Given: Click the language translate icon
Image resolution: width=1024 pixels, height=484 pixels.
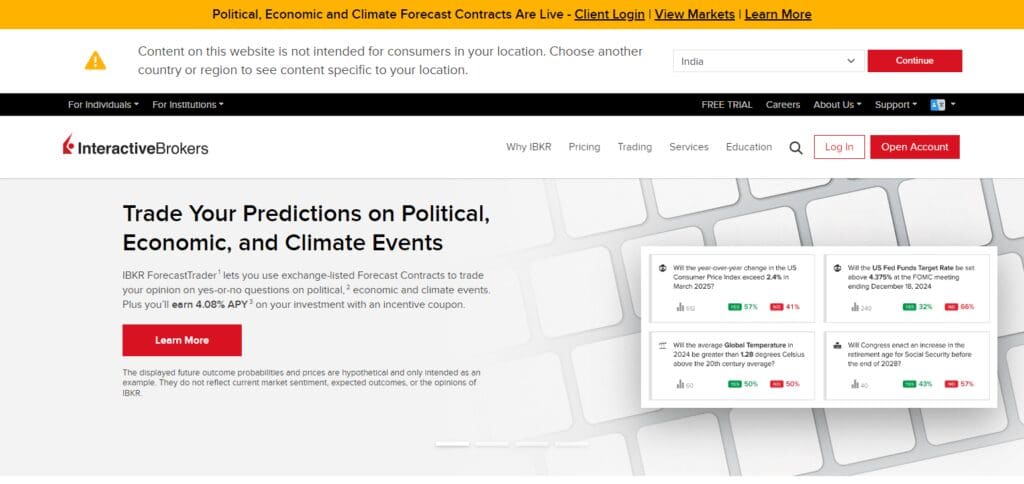Looking at the screenshot, I should 937,105.
